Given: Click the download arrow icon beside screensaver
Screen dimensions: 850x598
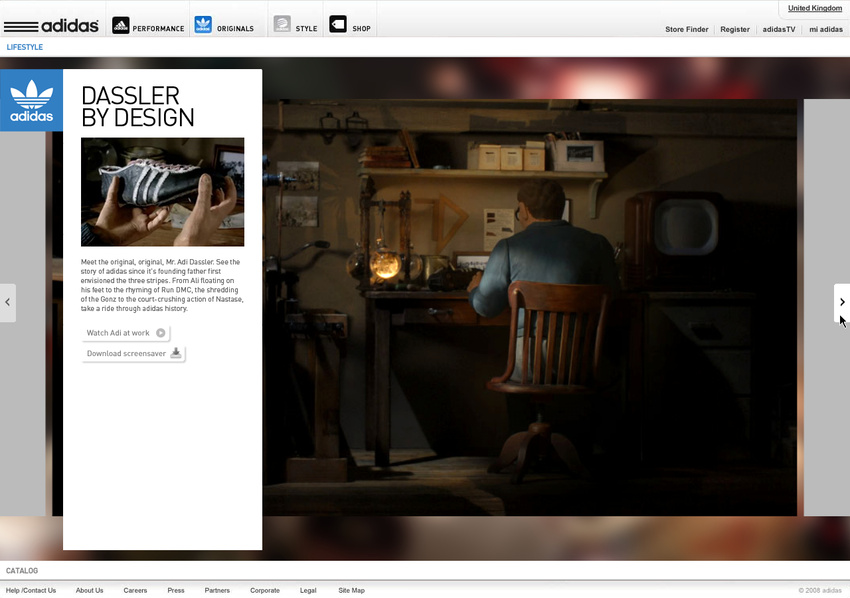Looking at the screenshot, I should pos(176,353).
